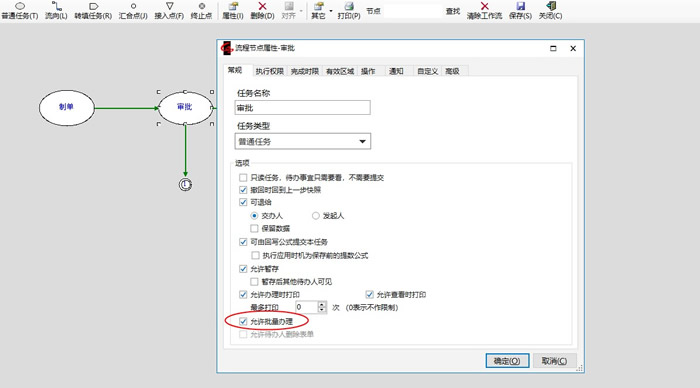Select the 终止点 tool
This screenshot has height=388, width=700.
[201, 11]
